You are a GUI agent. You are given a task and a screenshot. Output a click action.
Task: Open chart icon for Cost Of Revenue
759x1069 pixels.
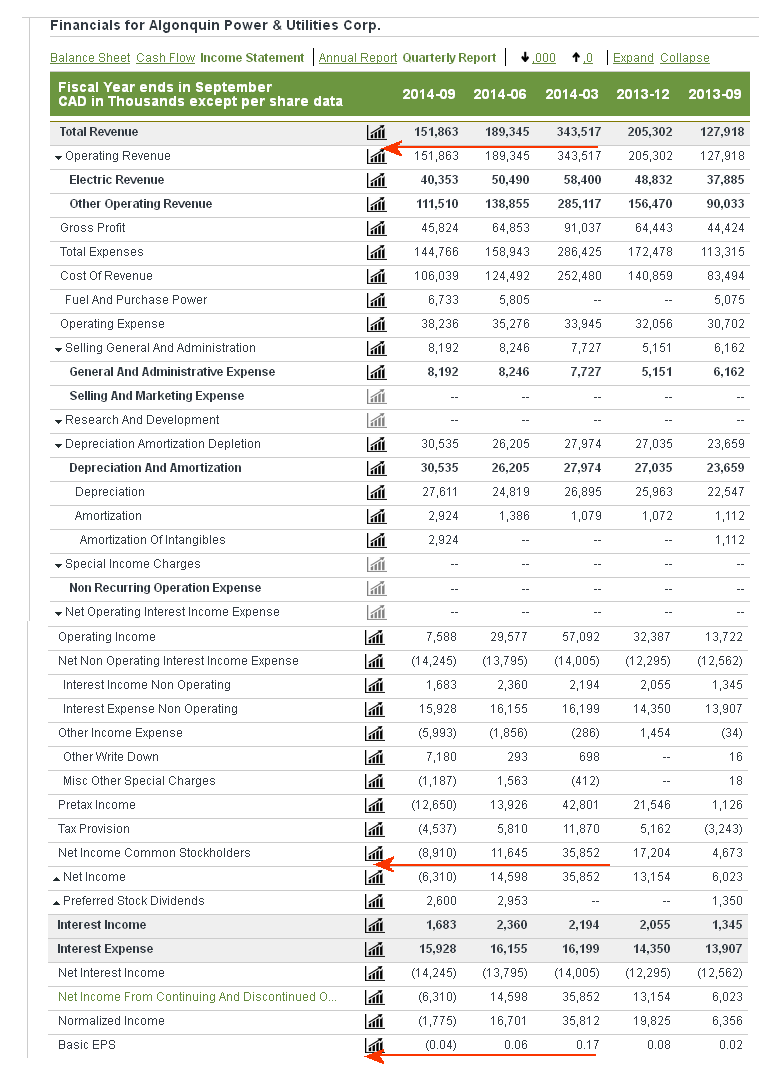click(376, 276)
